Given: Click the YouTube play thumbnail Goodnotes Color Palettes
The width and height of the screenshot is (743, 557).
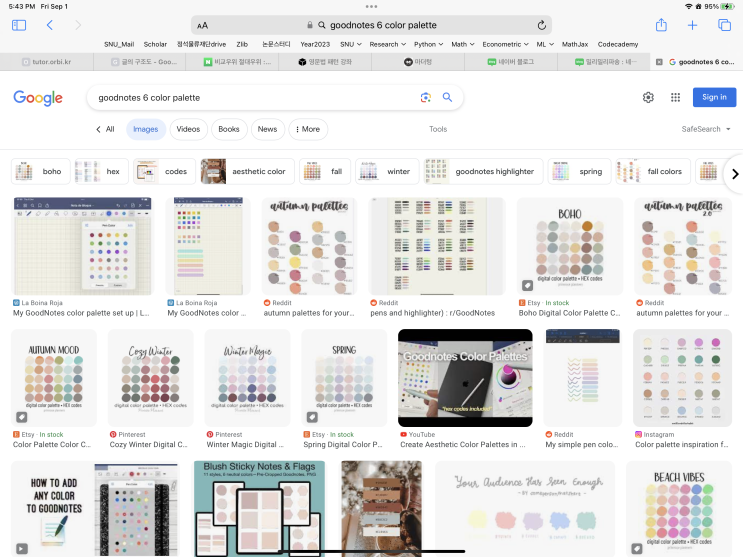Looking at the screenshot, I should tap(465, 378).
